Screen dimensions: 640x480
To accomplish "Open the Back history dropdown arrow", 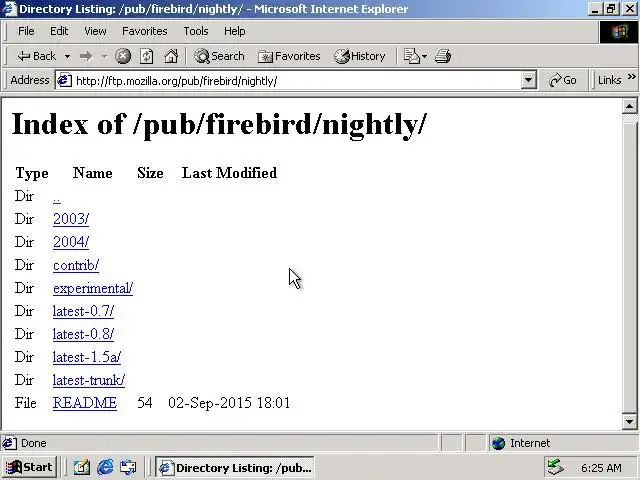I will tap(67, 56).
